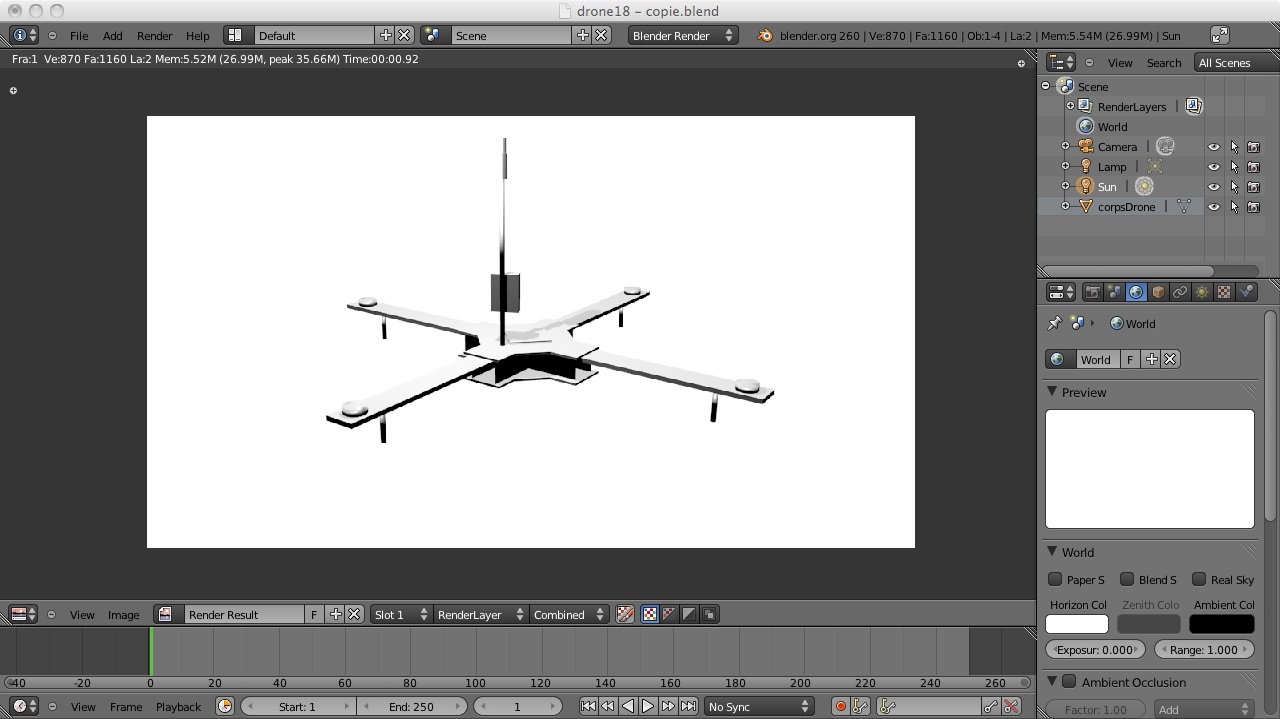Open the File menu
The image size is (1280, 719).
79,35
